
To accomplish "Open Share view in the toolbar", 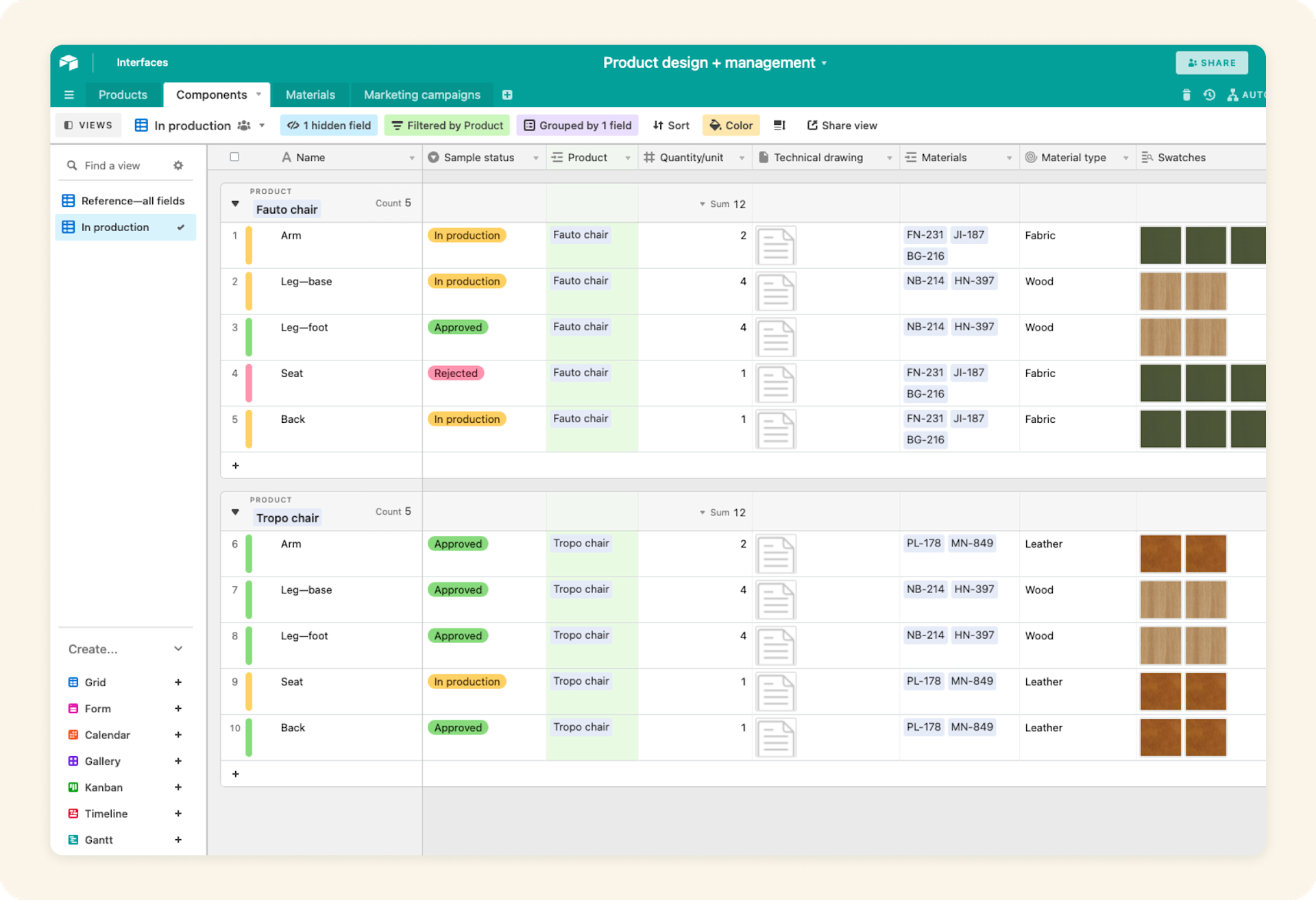I will (842, 125).
